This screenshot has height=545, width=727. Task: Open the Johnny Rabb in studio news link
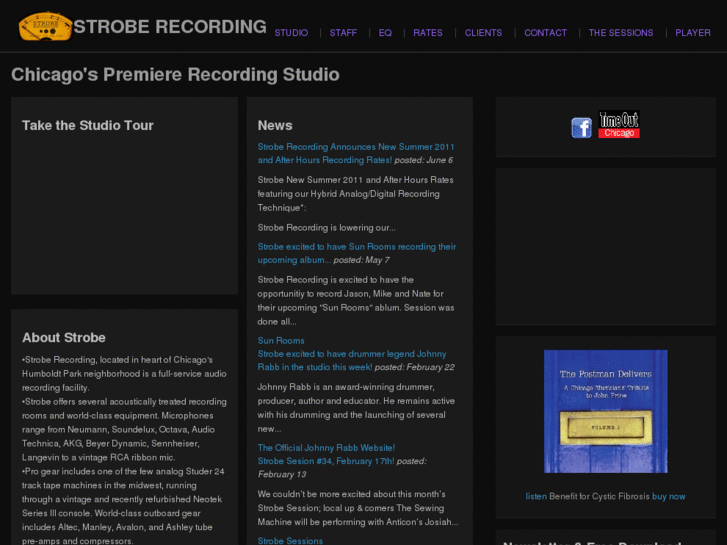[352, 360]
